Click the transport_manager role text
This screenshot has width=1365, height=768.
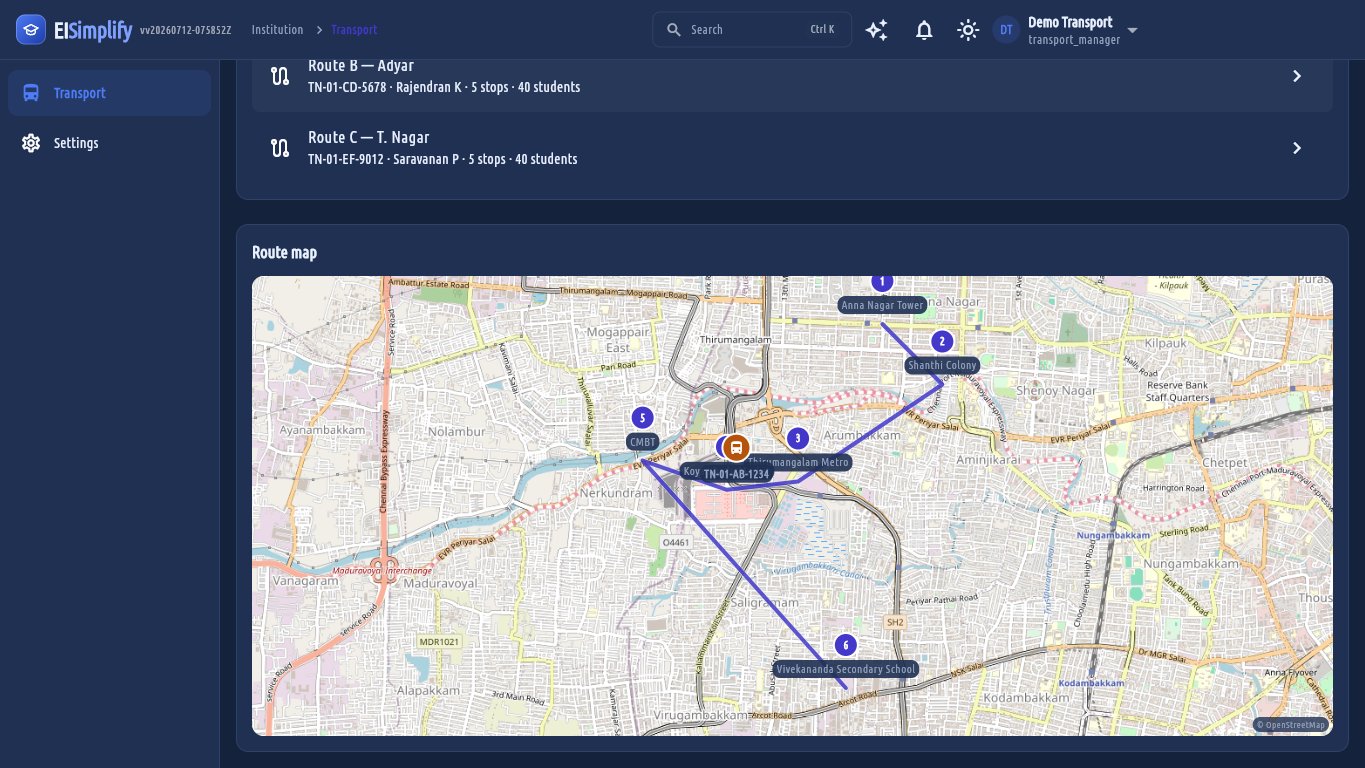(x=1074, y=40)
